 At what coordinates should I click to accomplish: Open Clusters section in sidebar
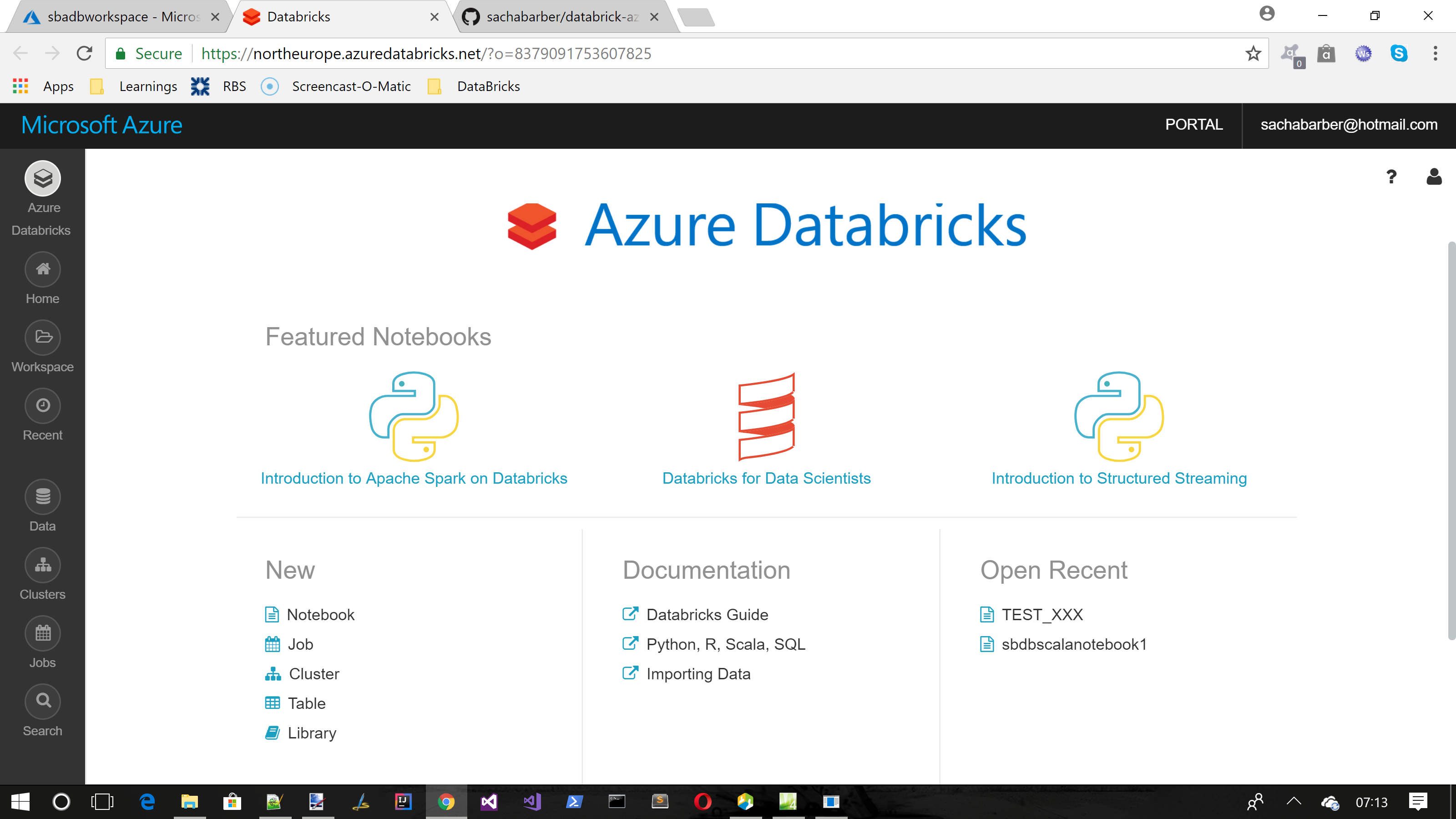click(42, 565)
